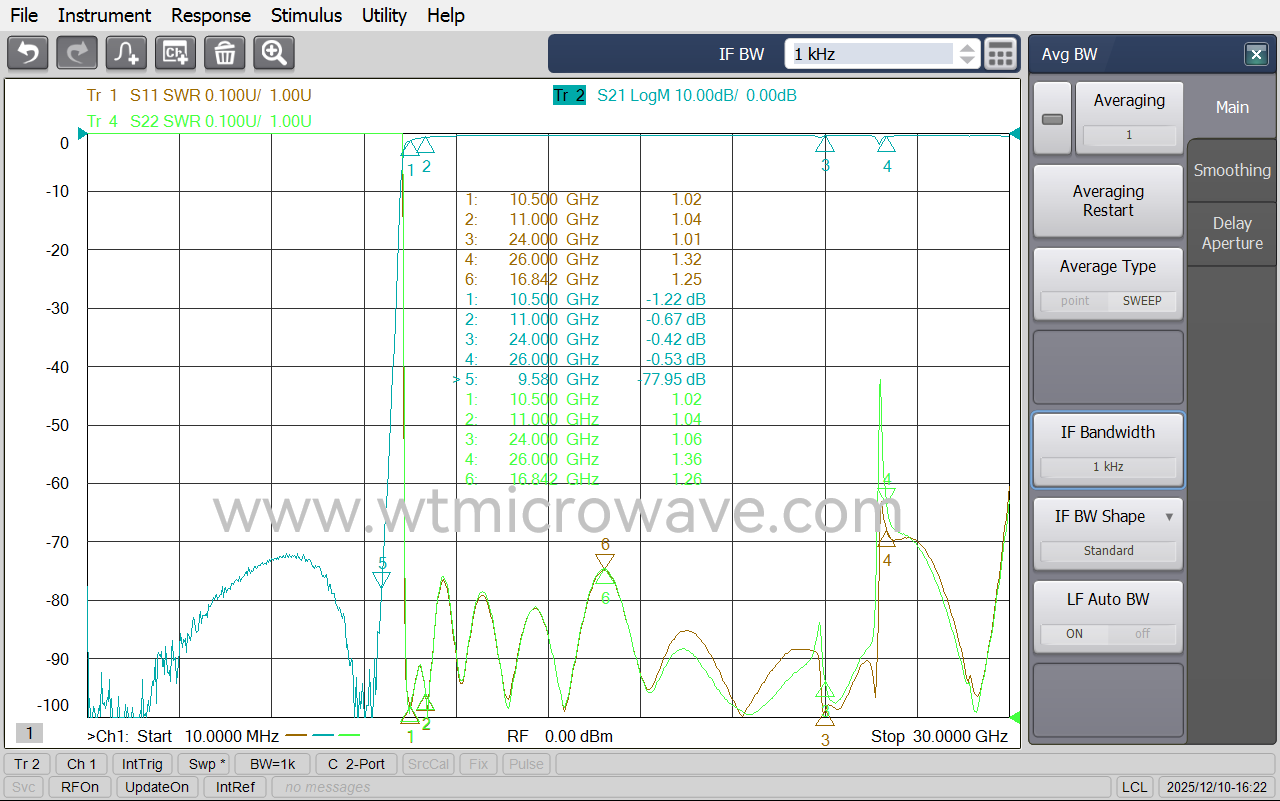Click the 'no messages' status field

tap(690, 787)
